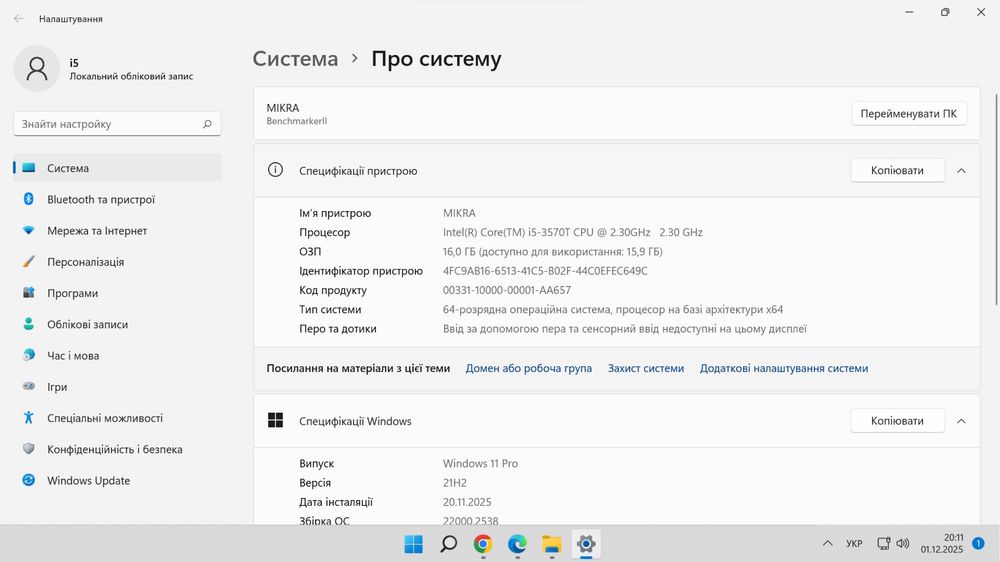Image resolution: width=1000 pixels, height=562 pixels.
Task: Open Додаткові налаштування системи link
Action: [784, 368]
